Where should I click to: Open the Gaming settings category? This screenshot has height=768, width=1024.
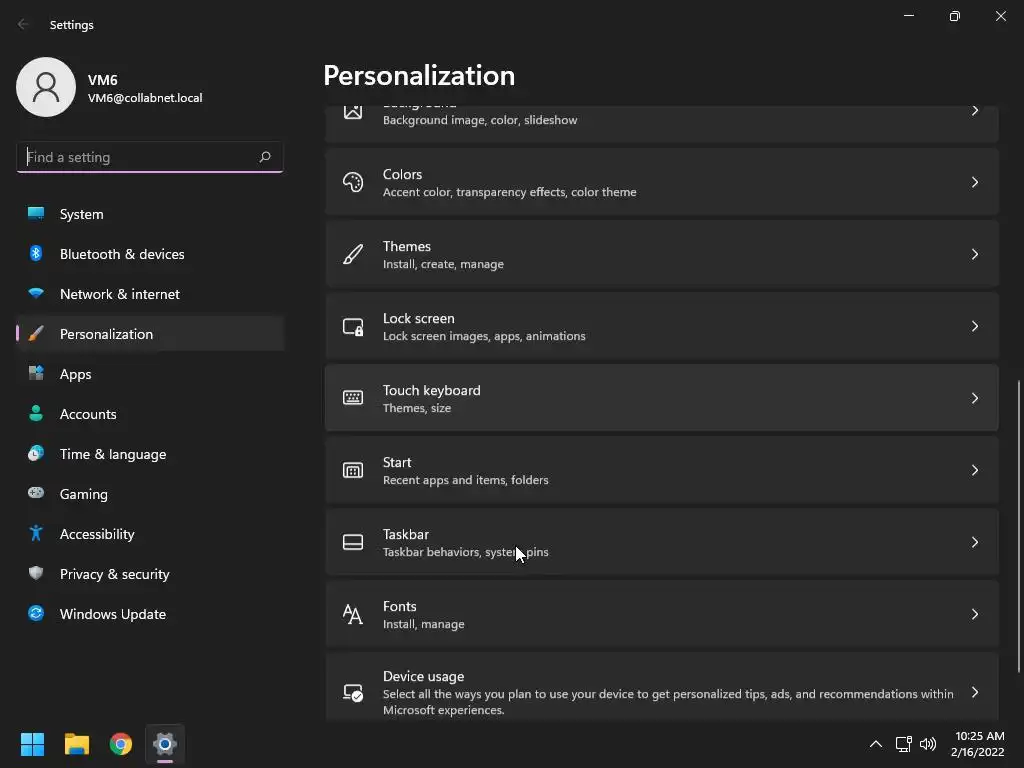(83, 494)
